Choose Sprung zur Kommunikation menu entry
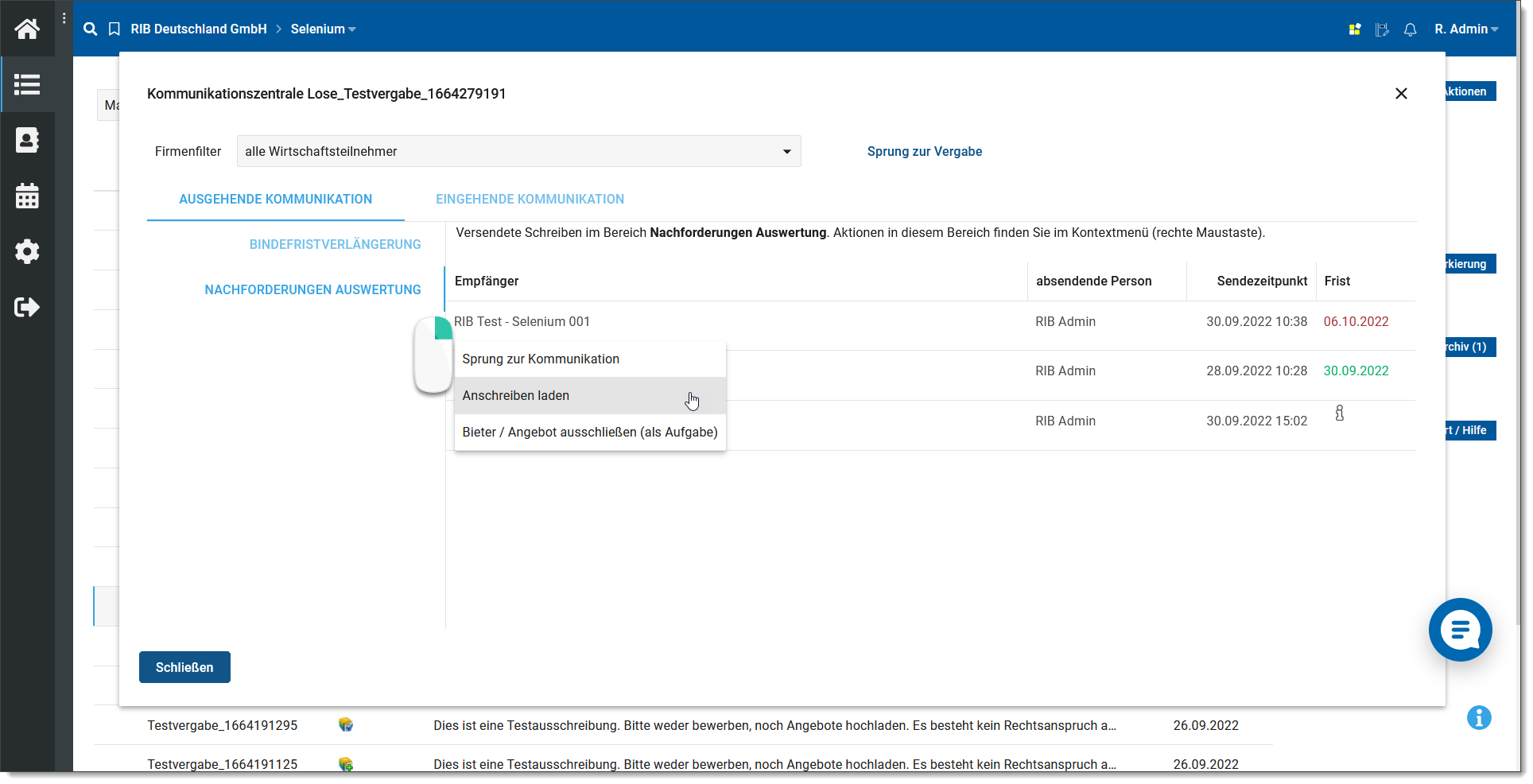 coord(590,359)
